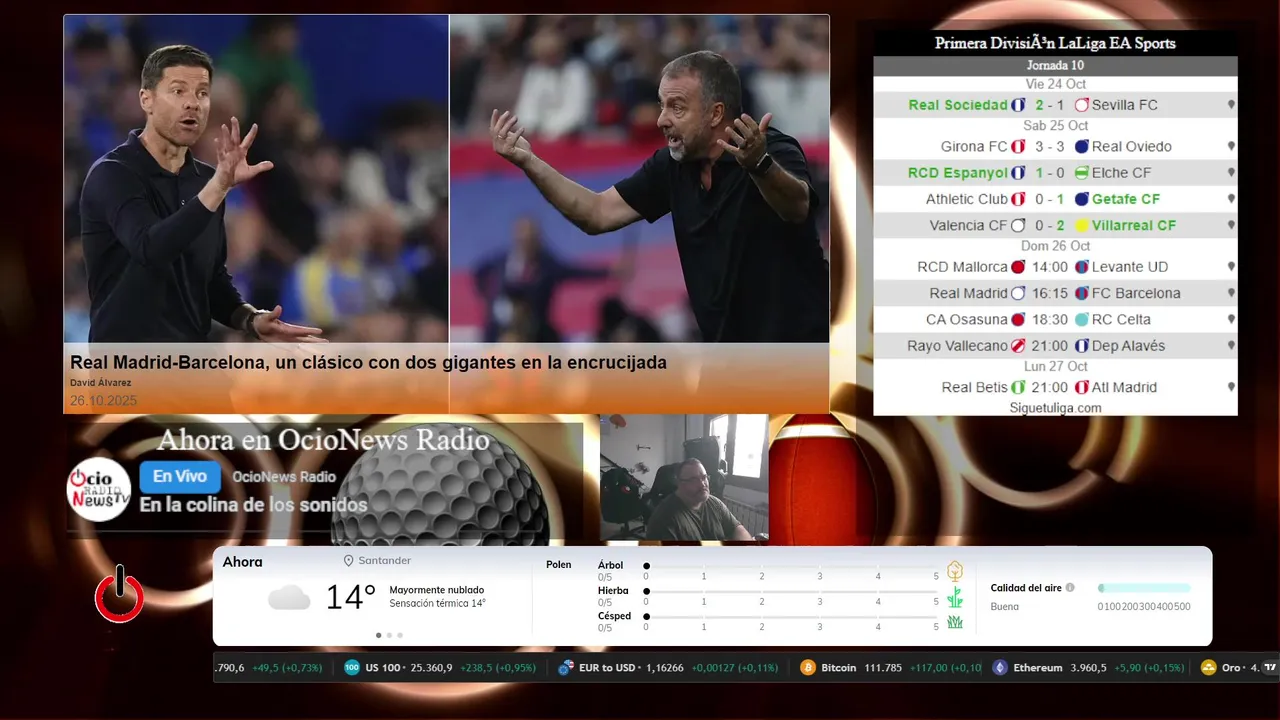Screen dimensions: 1280x720
Task: Click the RCD Mallorca 14:00 kickoff time
Action: (1049, 267)
